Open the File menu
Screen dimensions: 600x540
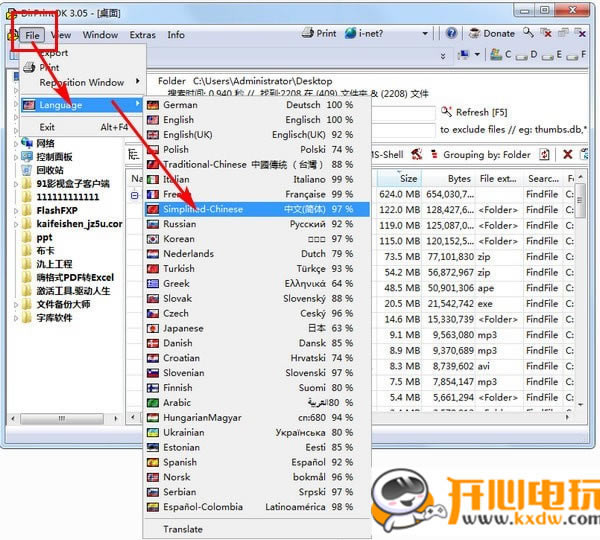(x=32, y=35)
